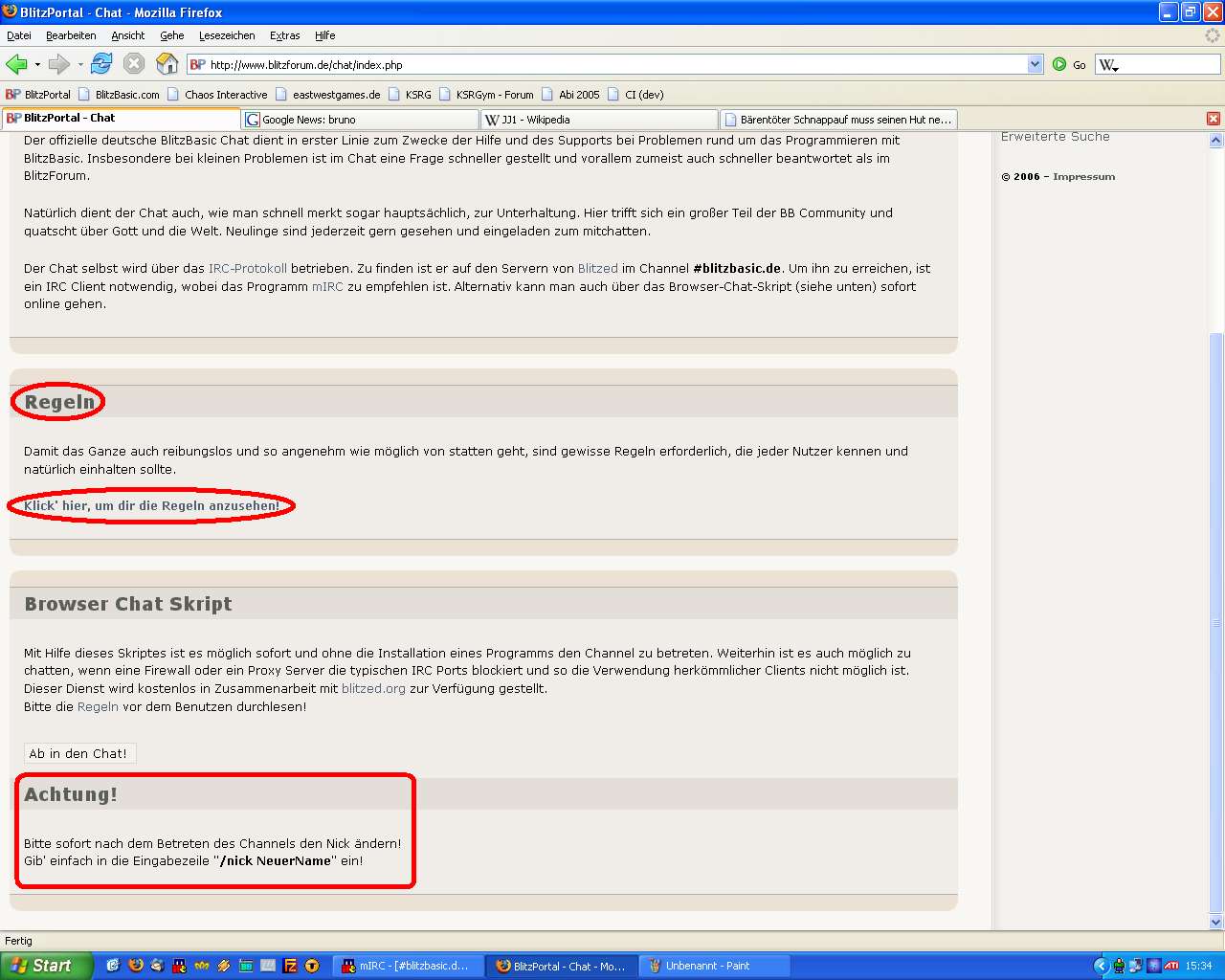
Task: Open the Windows Start menu
Action: pos(46,966)
